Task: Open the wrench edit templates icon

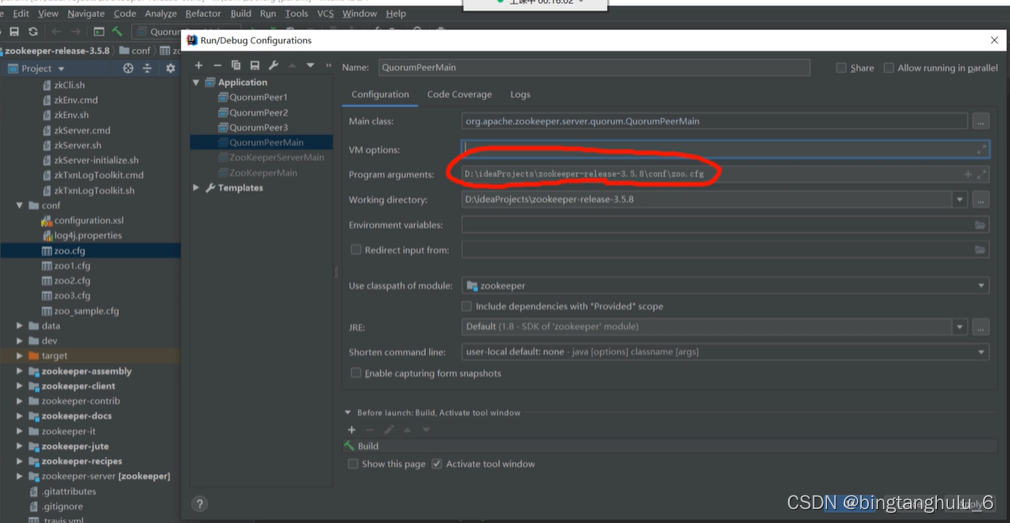Action: (x=273, y=66)
